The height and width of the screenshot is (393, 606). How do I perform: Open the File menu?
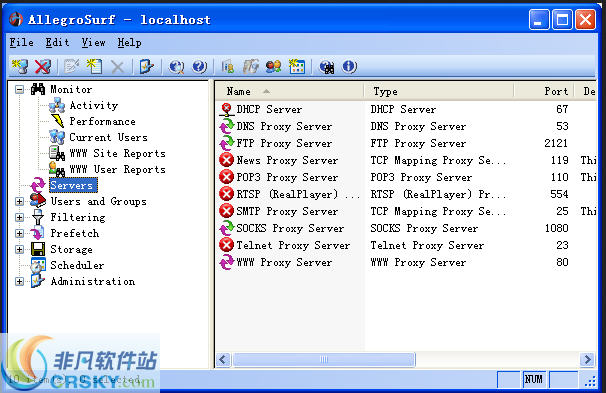22,42
